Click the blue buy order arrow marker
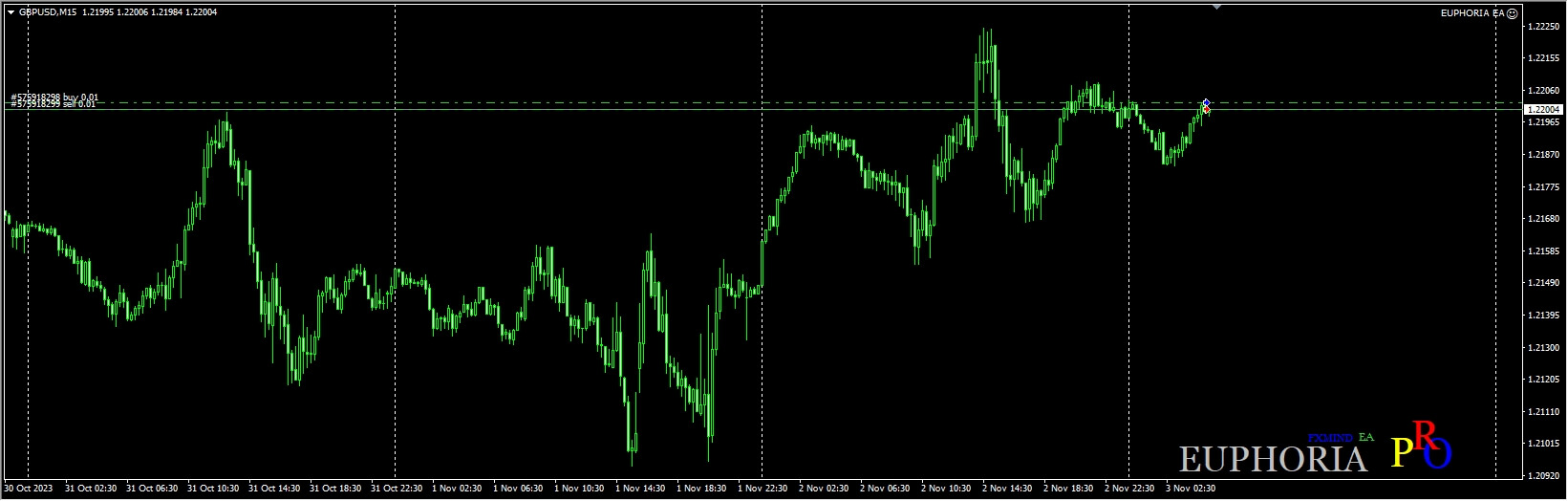Image resolution: width=1568 pixels, height=501 pixels. tap(1207, 102)
